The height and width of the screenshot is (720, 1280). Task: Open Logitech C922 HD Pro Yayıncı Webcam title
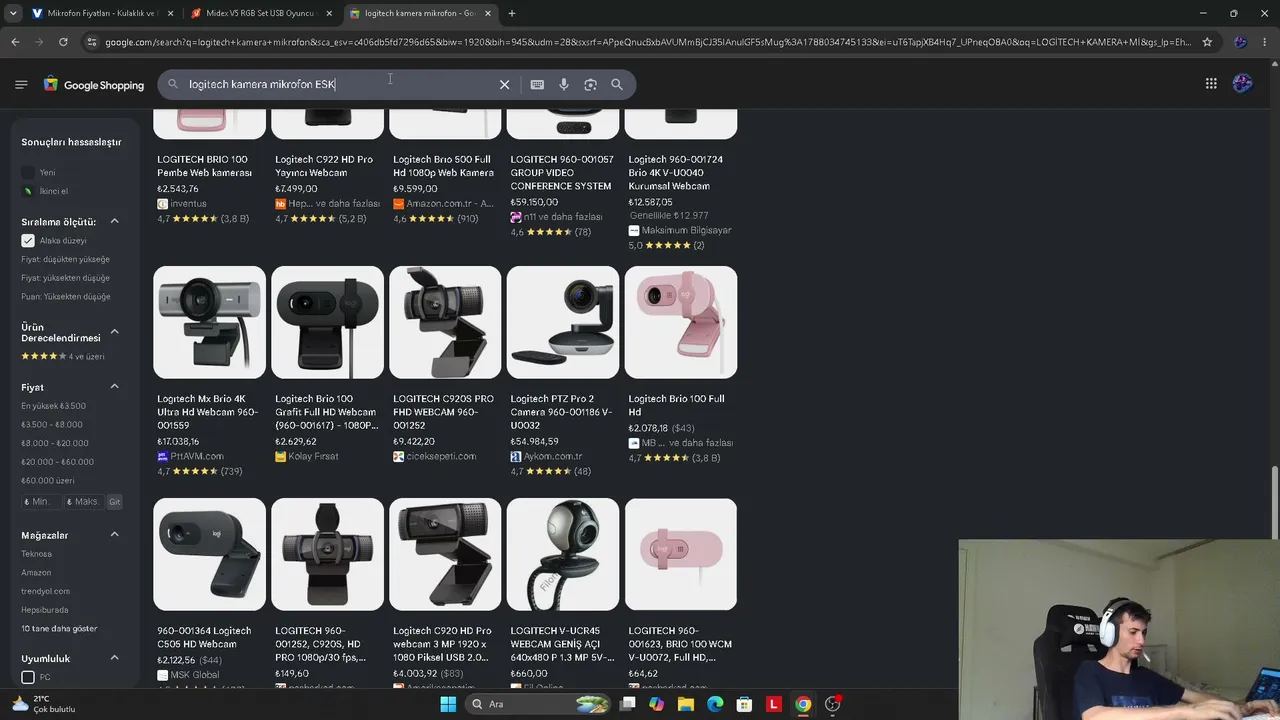(x=324, y=166)
